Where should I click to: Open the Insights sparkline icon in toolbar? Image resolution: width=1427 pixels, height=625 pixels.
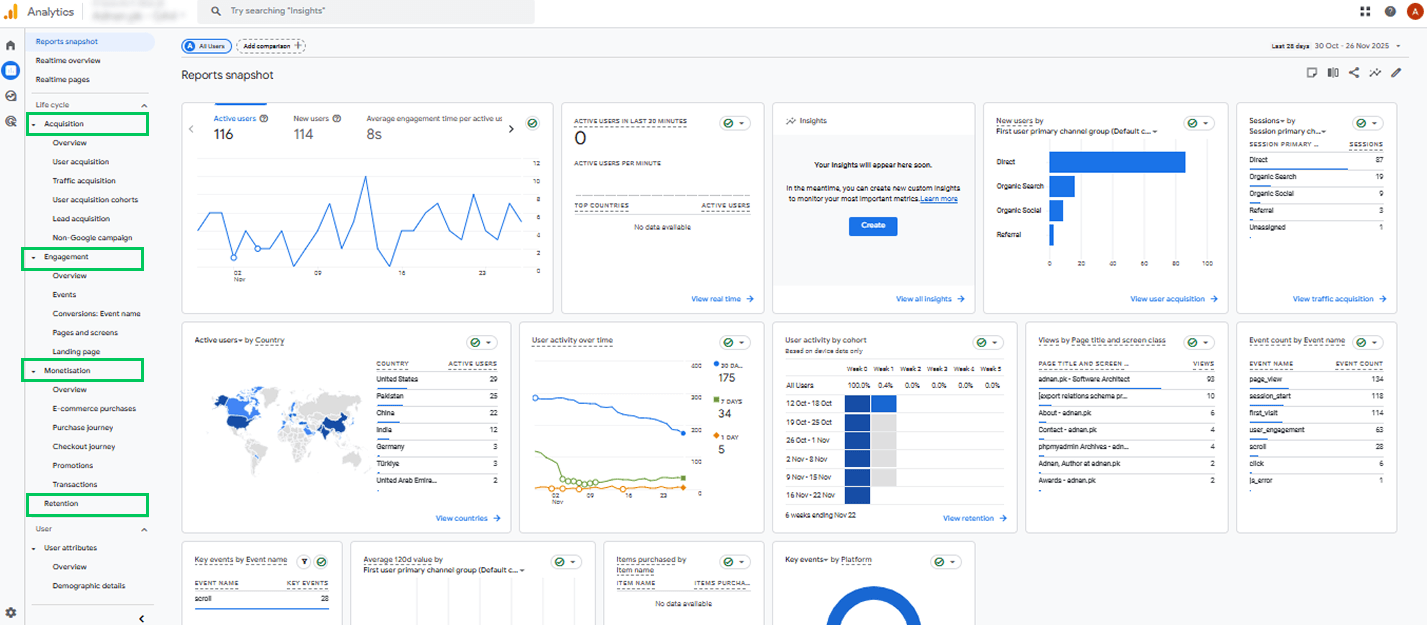[x=1375, y=72]
